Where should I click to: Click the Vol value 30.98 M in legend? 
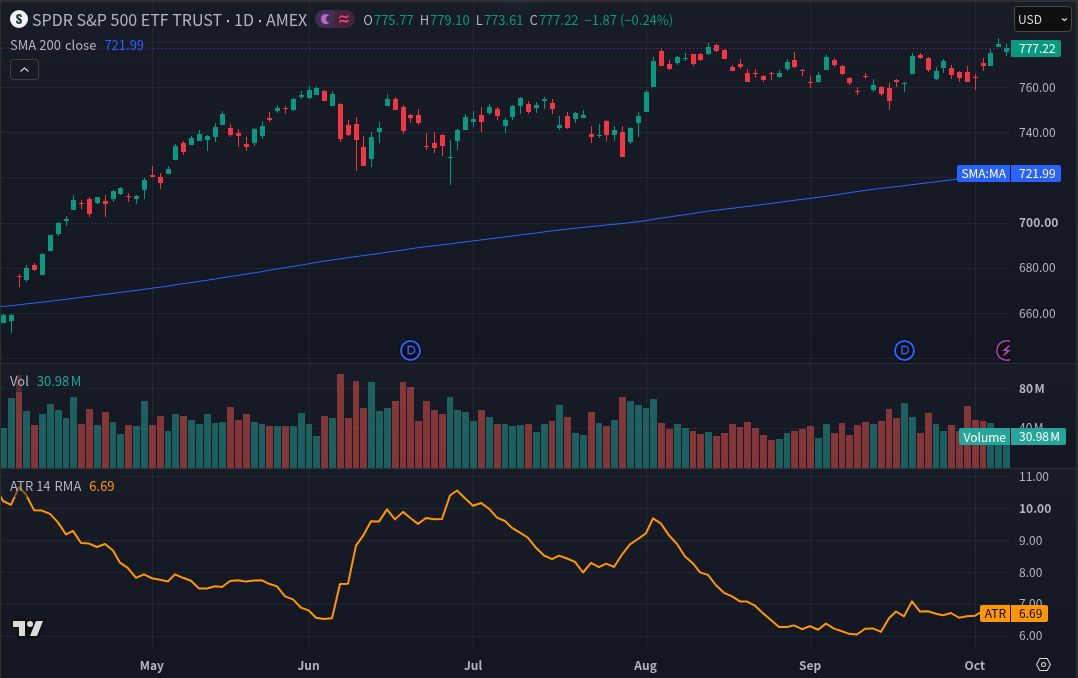[58, 381]
